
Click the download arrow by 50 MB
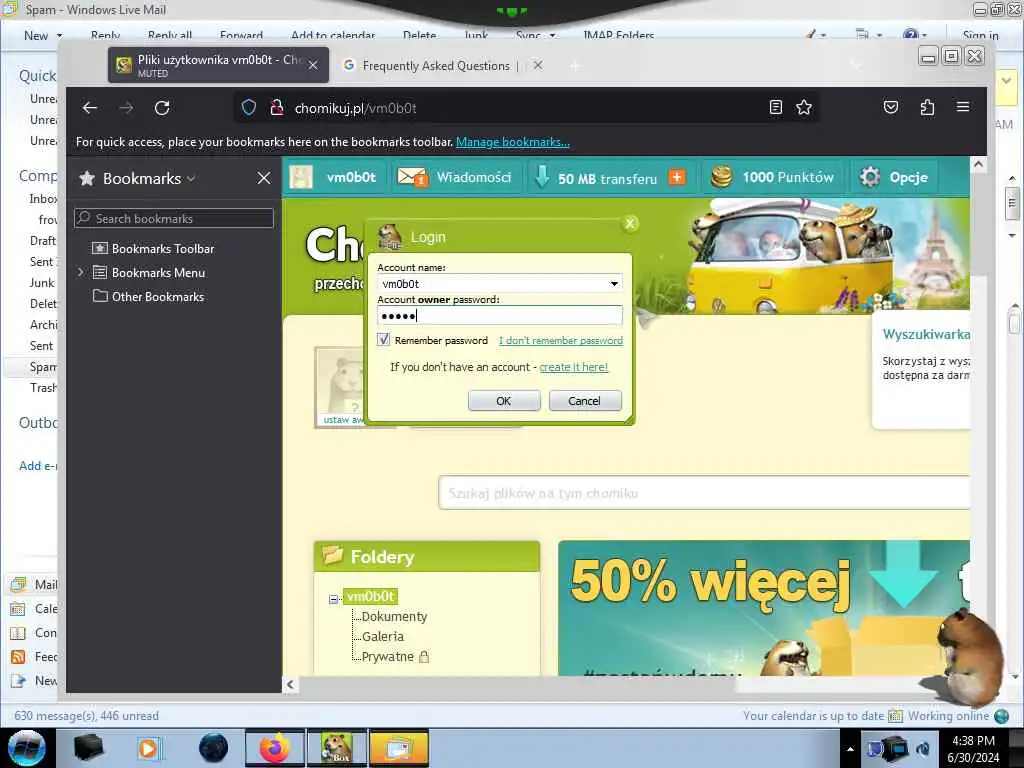pyautogui.click(x=541, y=177)
